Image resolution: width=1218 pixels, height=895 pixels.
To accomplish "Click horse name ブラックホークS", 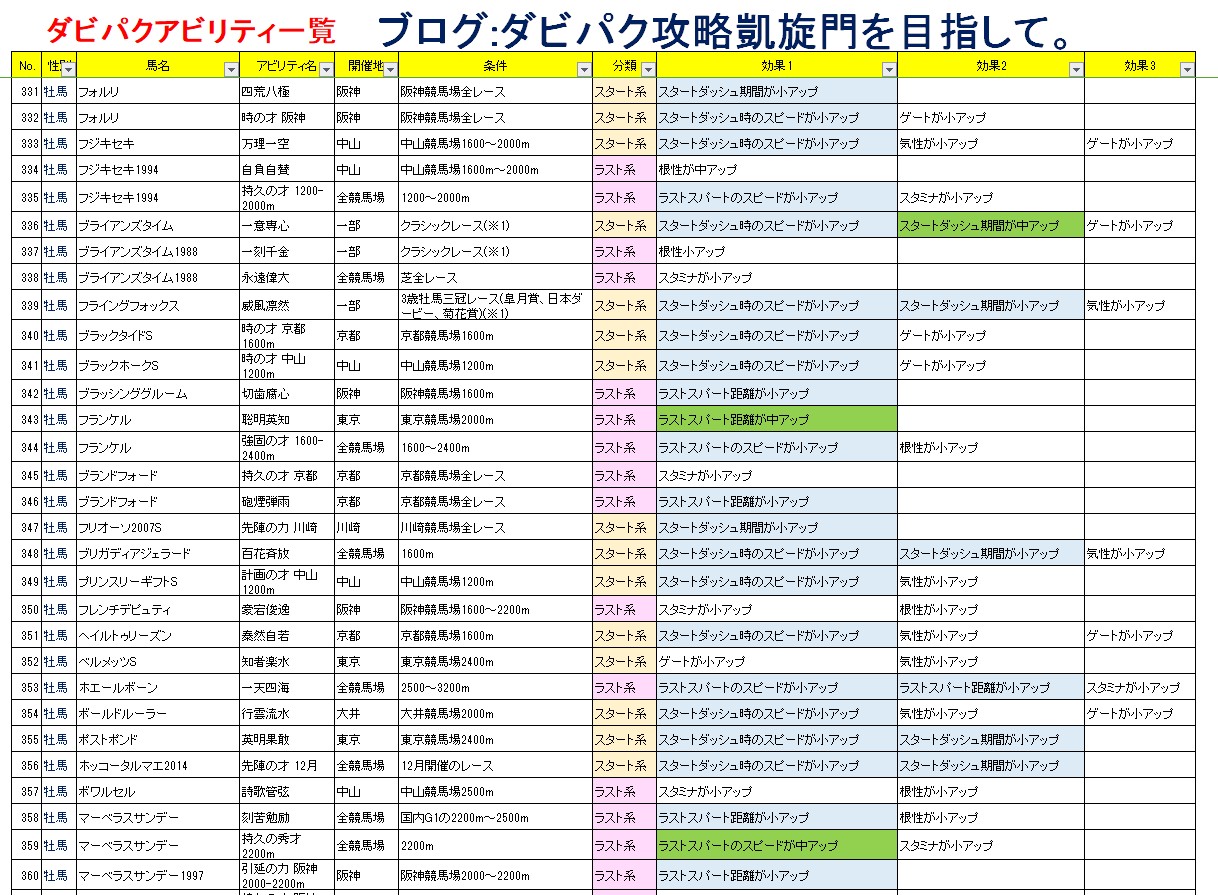I will (x=118, y=365).
